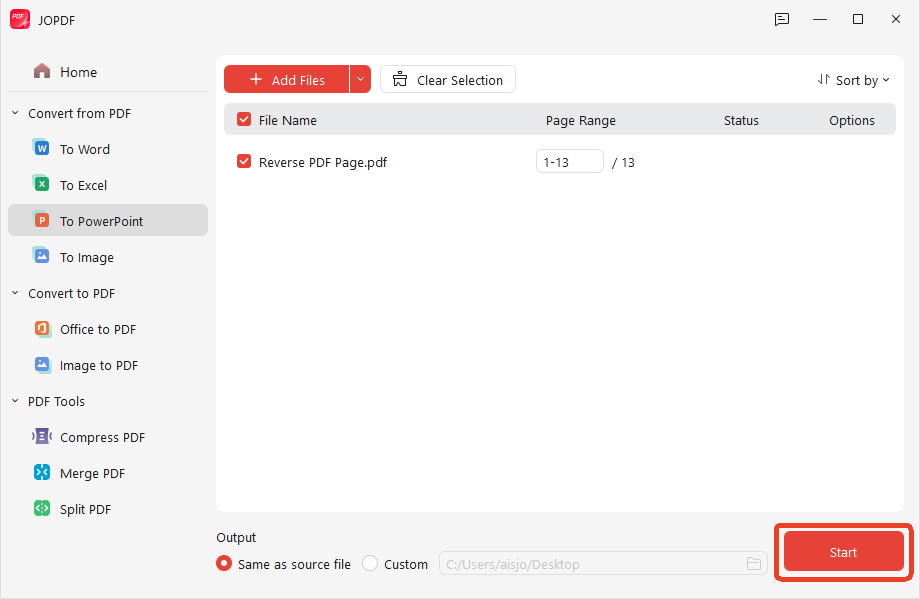Screen dimensions: 920x599
Task: Click the plus icon on Add Files
Action: click(256, 79)
